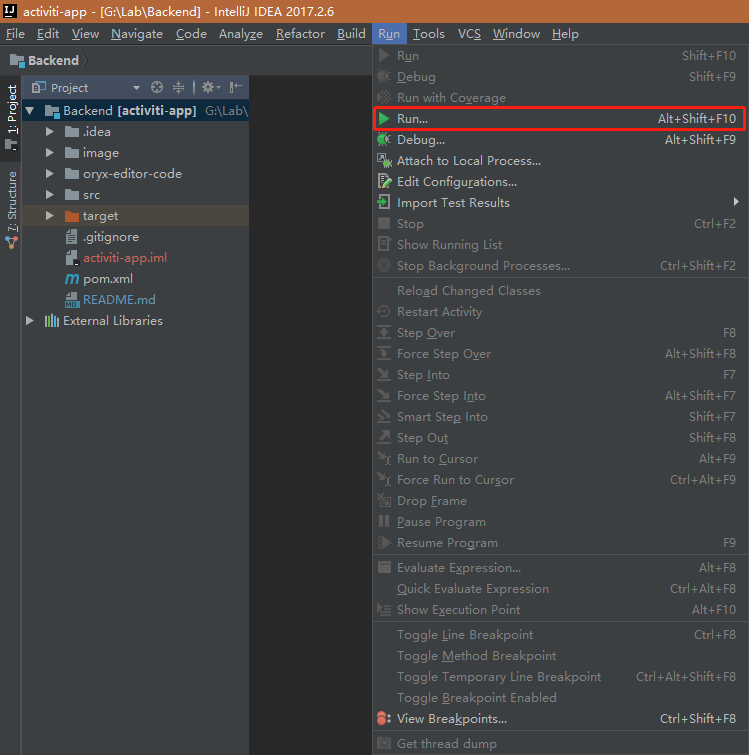
Task: Open the Window menu
Action: tap(516, 34)
